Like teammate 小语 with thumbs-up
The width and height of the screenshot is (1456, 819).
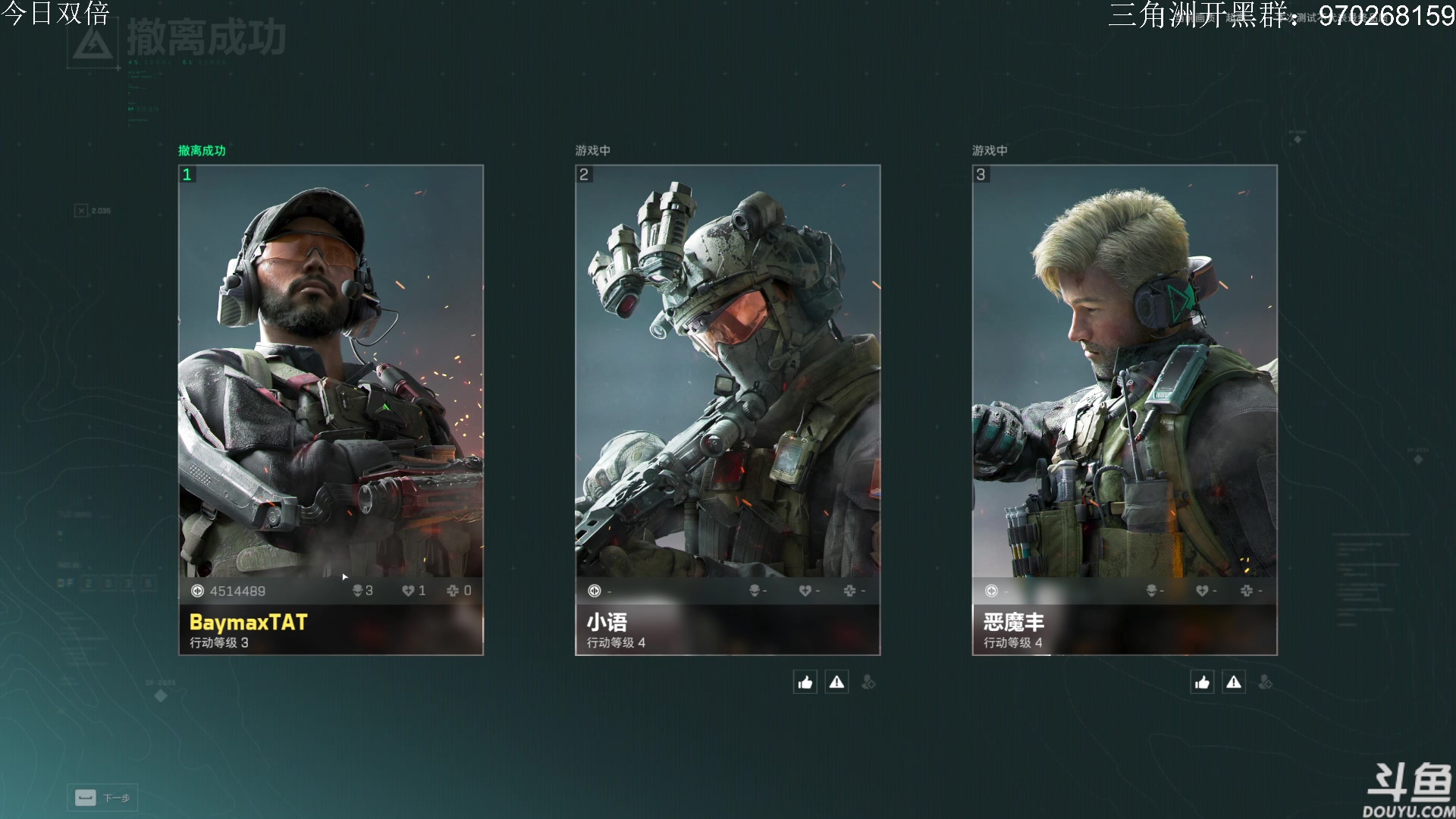pyautogui.click(x=805, y=682)
